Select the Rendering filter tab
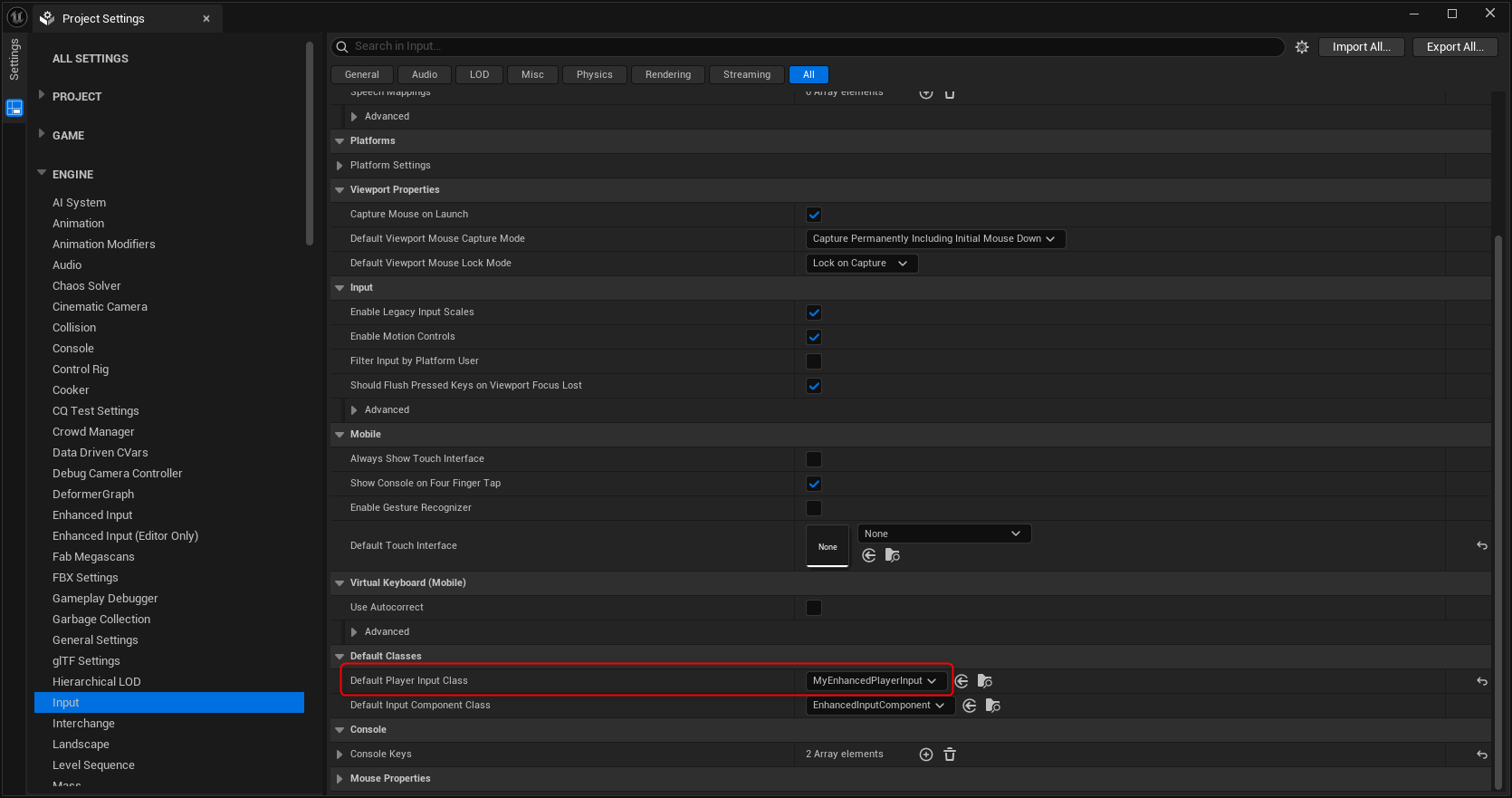The width and height of the screenshot is (1512, 798). point(668,75)
